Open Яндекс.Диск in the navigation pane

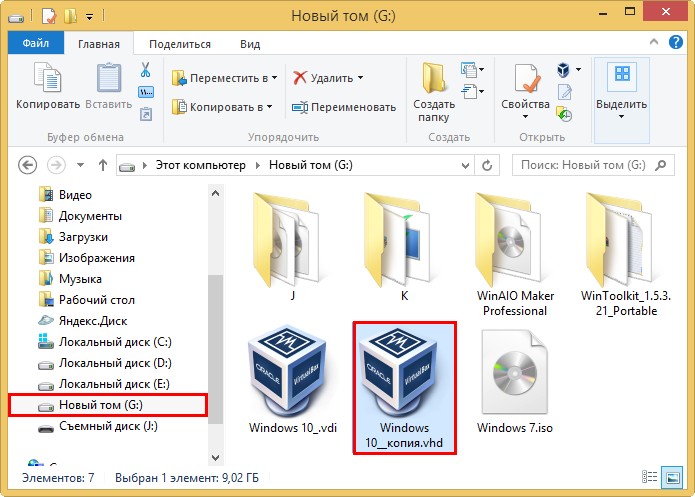[82, 321]
